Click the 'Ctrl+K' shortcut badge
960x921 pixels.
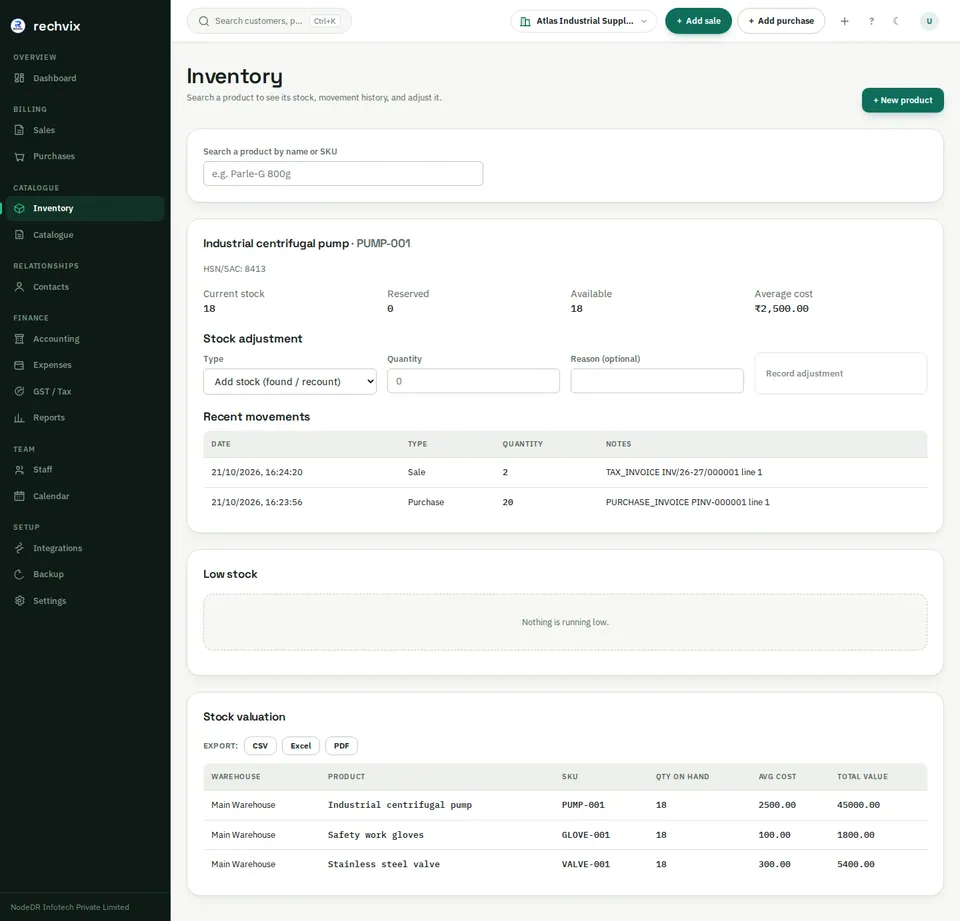(324, 21)
